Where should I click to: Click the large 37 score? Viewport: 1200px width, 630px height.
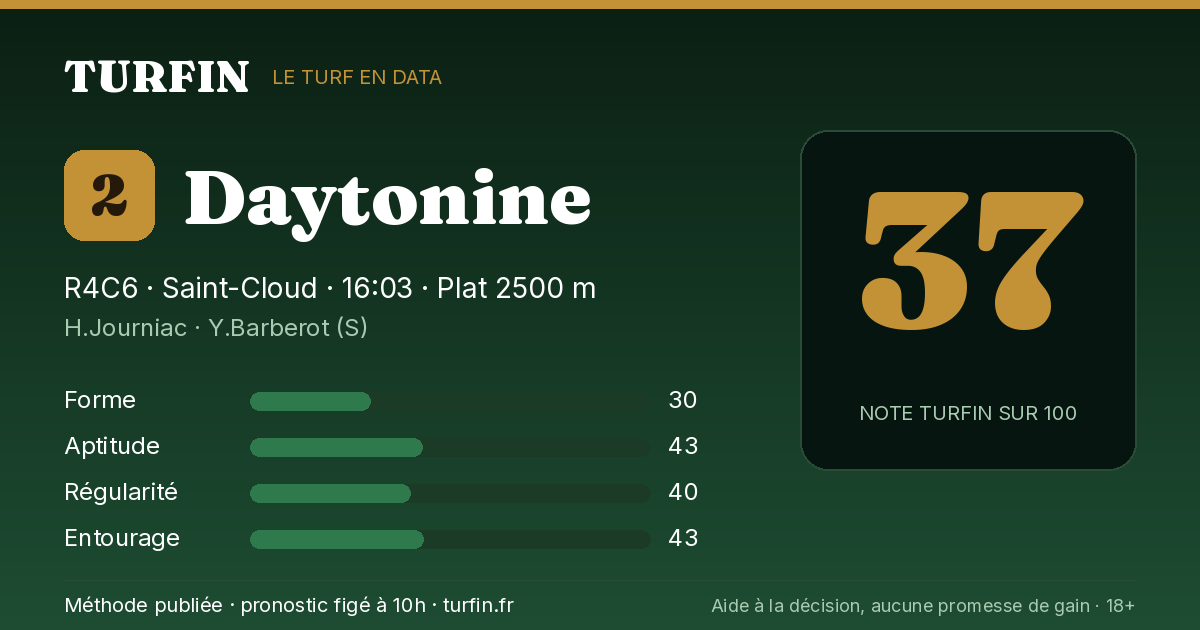click(x=971, y=261)
